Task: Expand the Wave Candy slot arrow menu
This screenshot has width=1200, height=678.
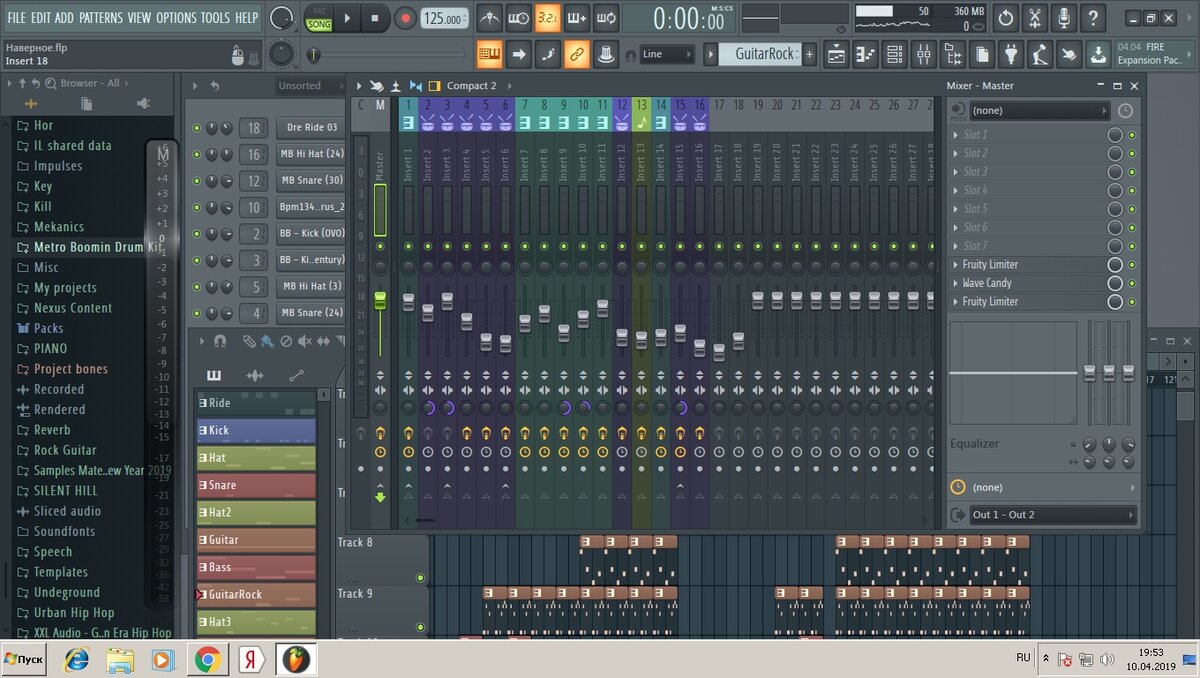Action: (x=956, y=283)
